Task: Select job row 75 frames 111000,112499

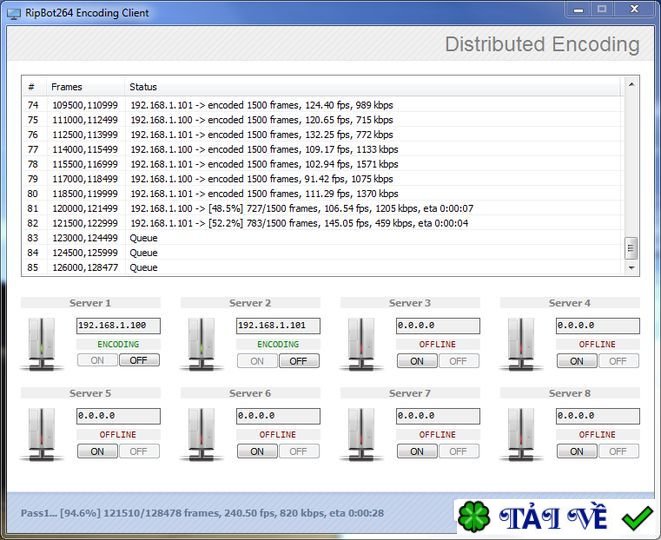Action: click(322, 120)
